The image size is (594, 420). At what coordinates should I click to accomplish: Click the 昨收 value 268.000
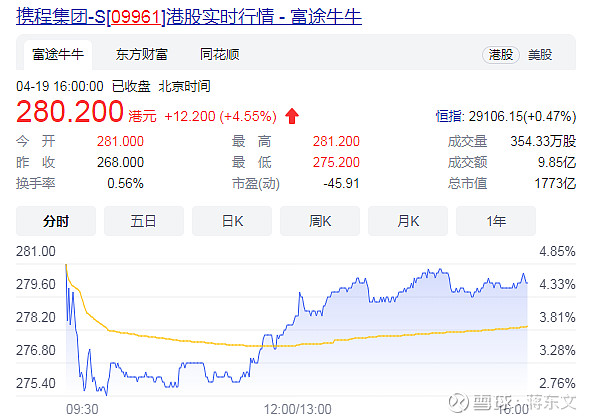120,162
